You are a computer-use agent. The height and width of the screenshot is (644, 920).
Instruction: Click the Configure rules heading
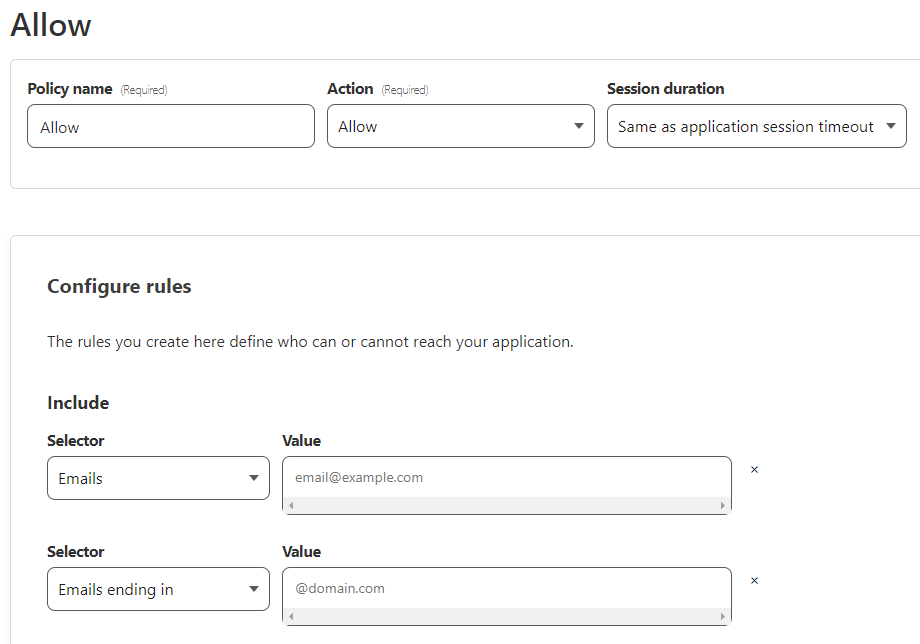click(x=119, y=287)
